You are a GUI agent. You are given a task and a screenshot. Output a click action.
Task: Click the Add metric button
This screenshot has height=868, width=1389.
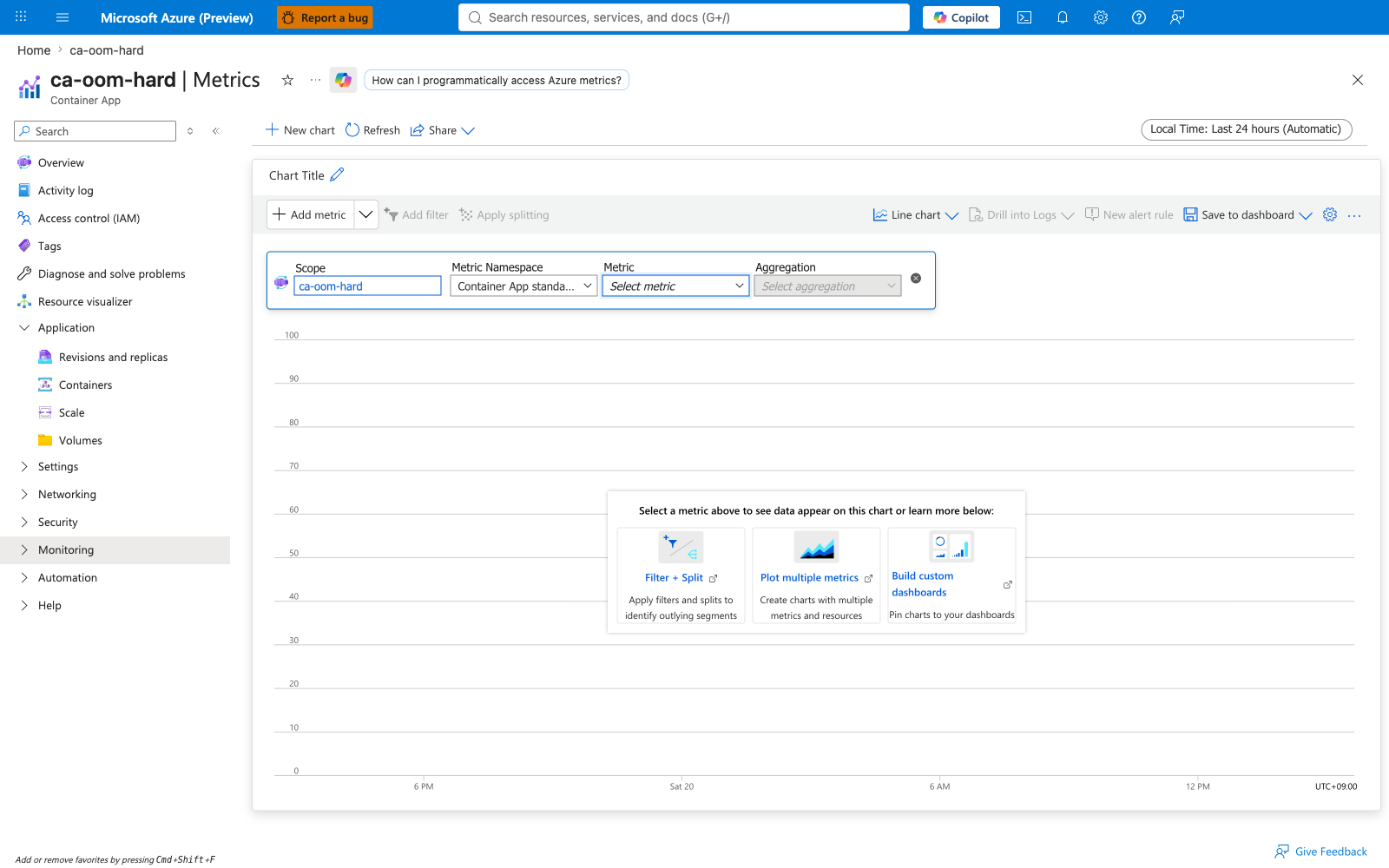310,214
